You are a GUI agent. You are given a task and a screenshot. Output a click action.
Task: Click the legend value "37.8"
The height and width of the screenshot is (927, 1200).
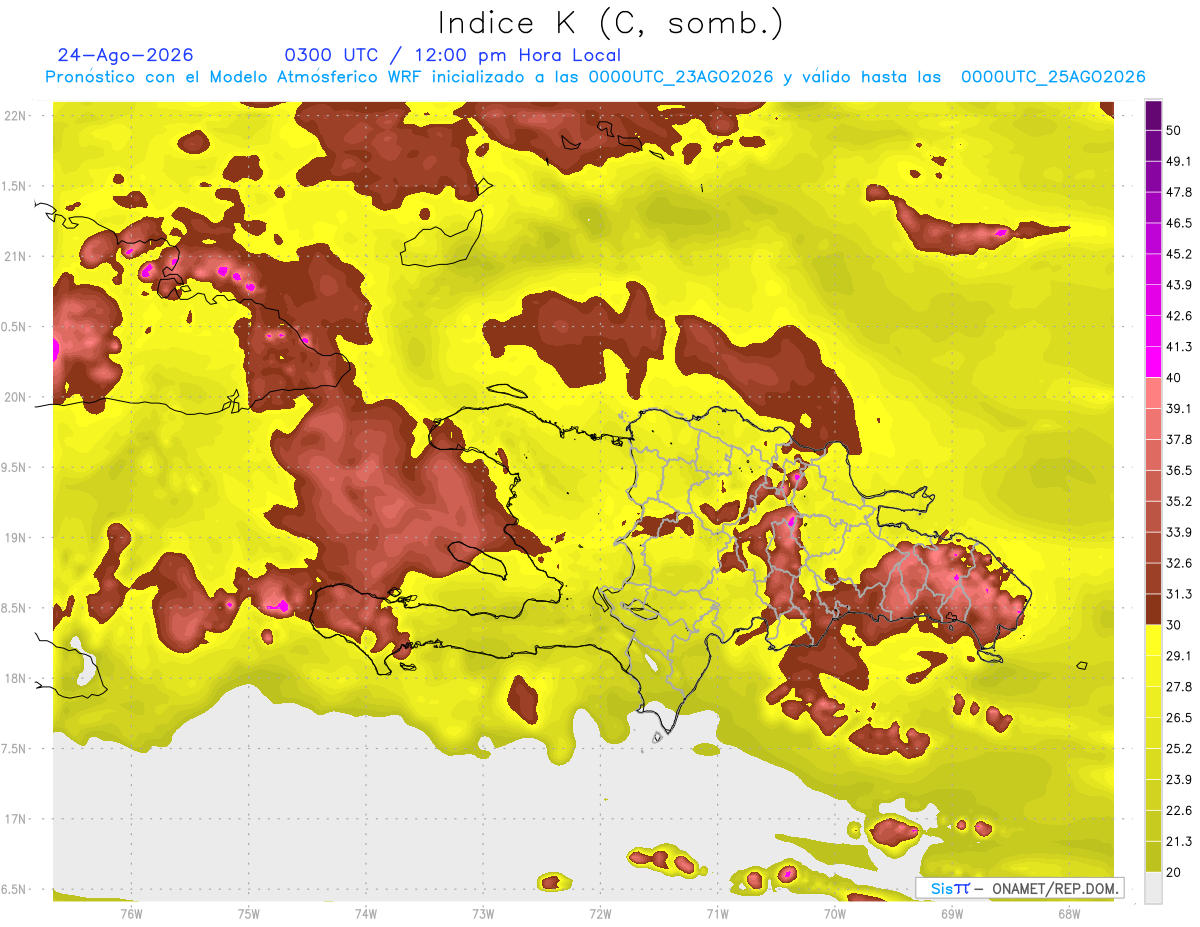click(x=1180, y=439)
